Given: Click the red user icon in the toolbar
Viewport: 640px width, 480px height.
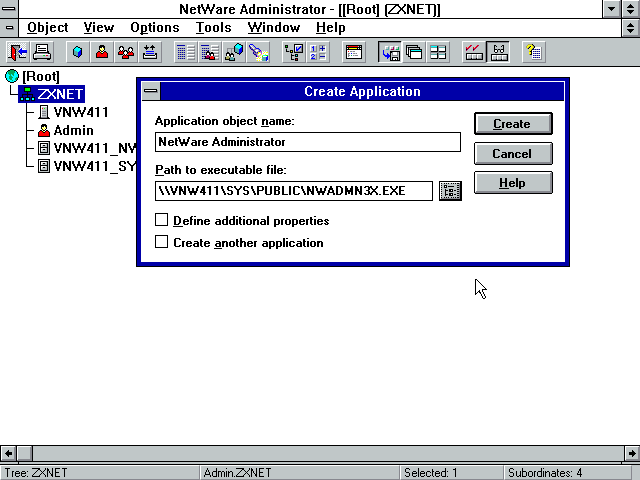Looking at the screenshot, I should pos(102,52).
